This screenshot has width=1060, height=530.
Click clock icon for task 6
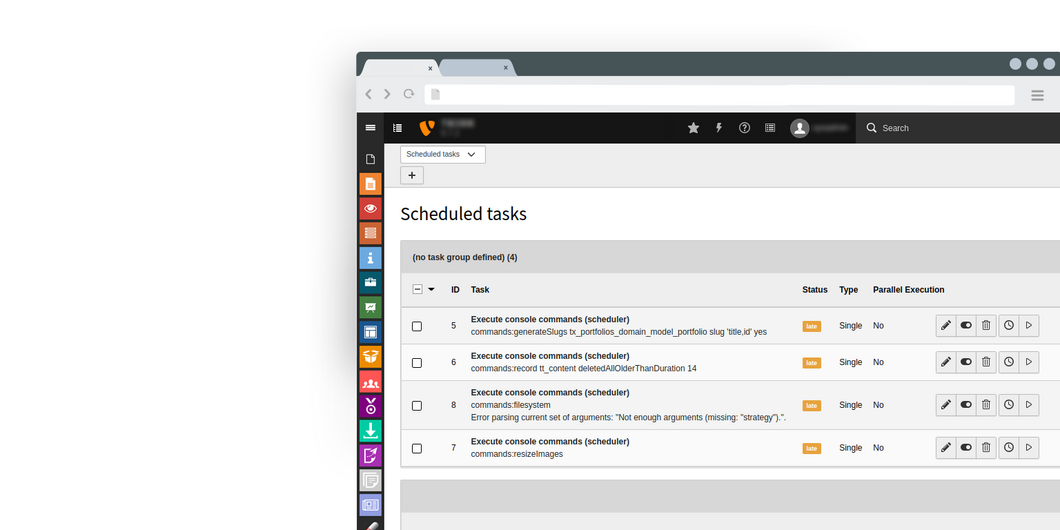[x=1009, y=362]
